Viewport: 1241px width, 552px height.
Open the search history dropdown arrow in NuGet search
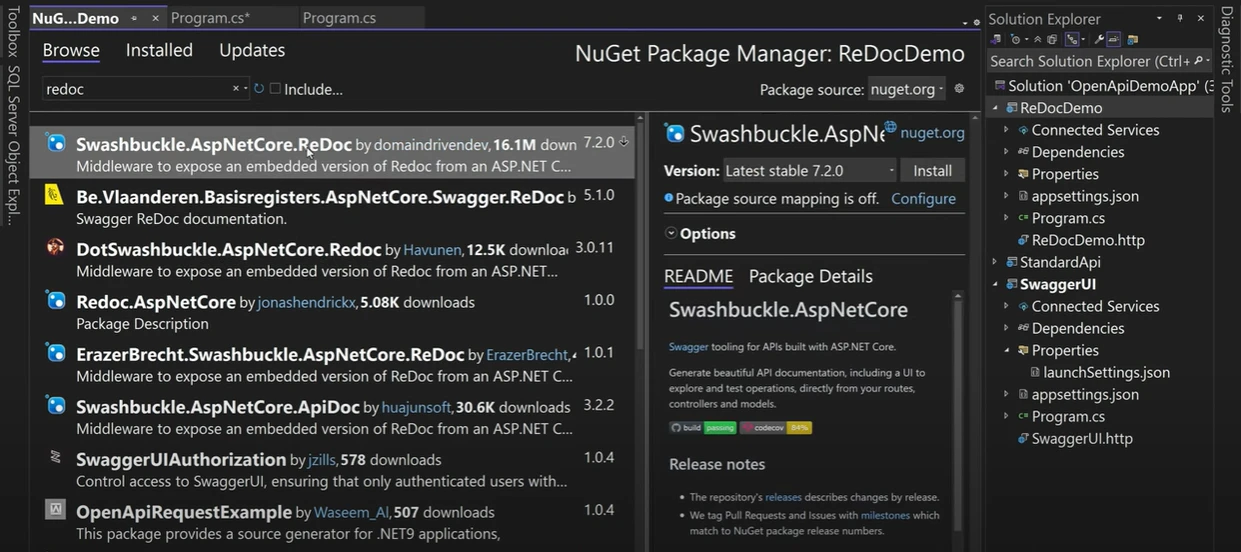(246, 89)
